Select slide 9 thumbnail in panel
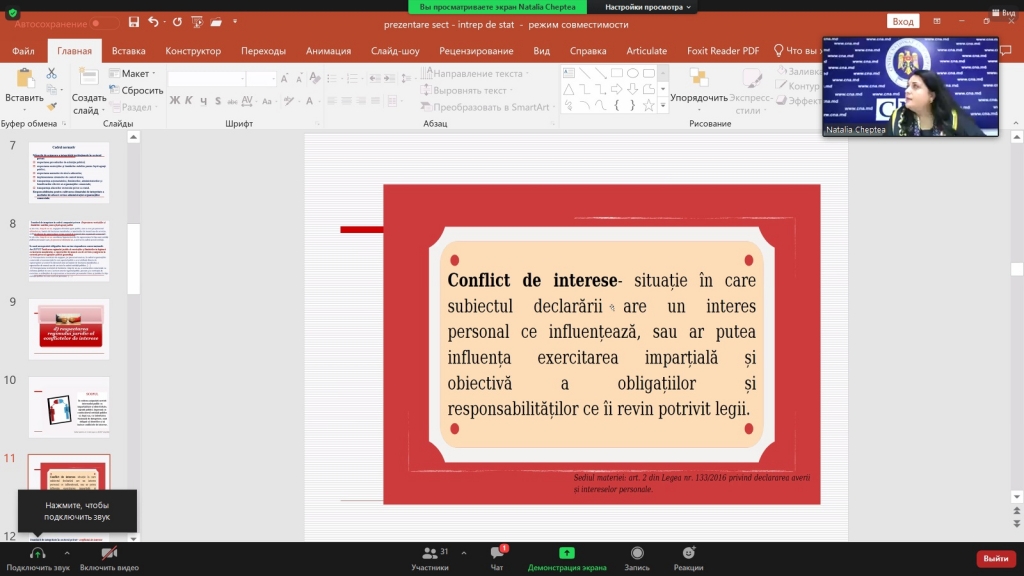The width and height of the screenshot is (1024, 576). point(69,330)
